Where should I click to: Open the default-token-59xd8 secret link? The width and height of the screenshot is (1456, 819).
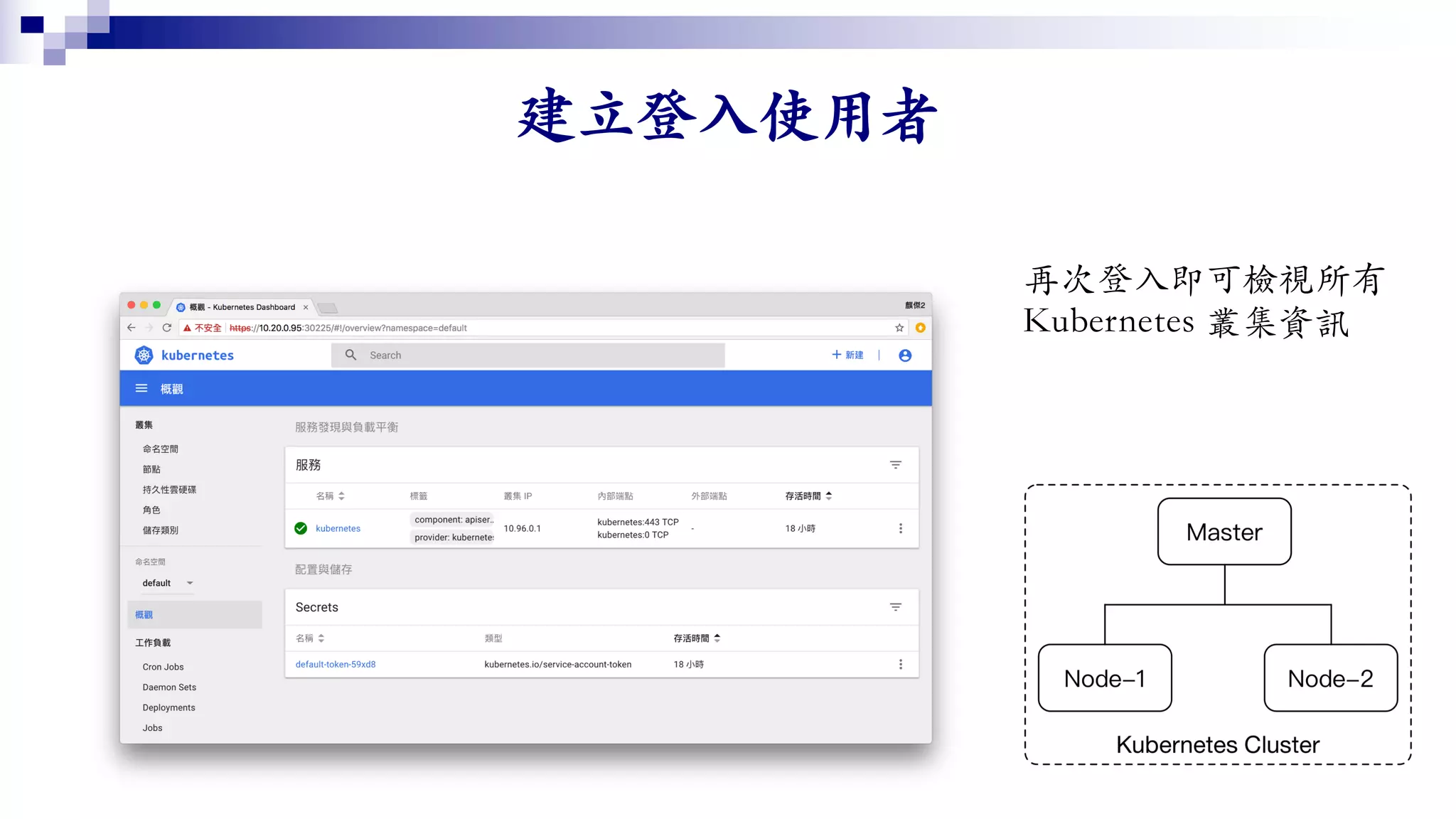click(x=335, y=664)
